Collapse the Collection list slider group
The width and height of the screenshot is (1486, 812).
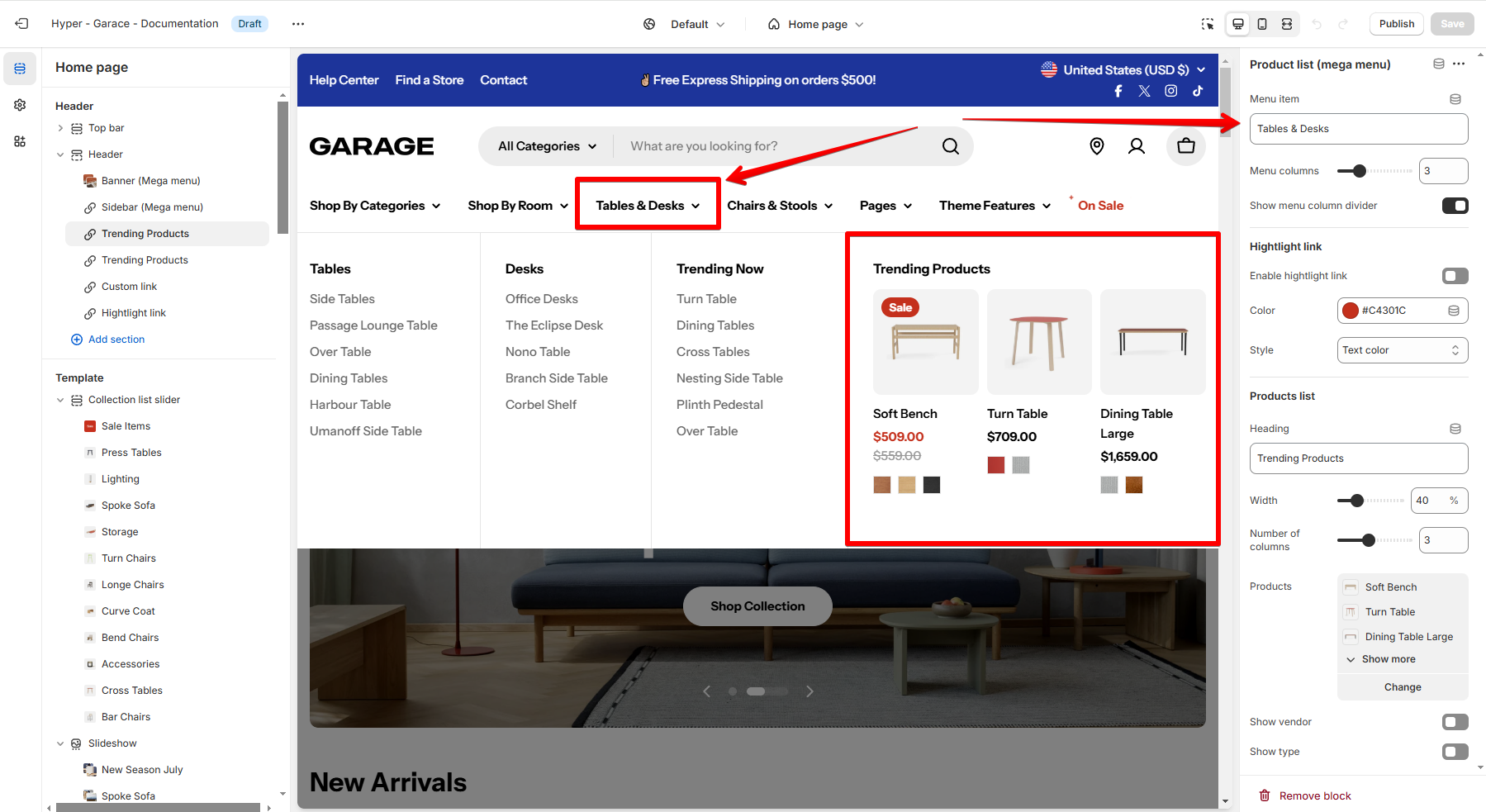pos(60,400)
